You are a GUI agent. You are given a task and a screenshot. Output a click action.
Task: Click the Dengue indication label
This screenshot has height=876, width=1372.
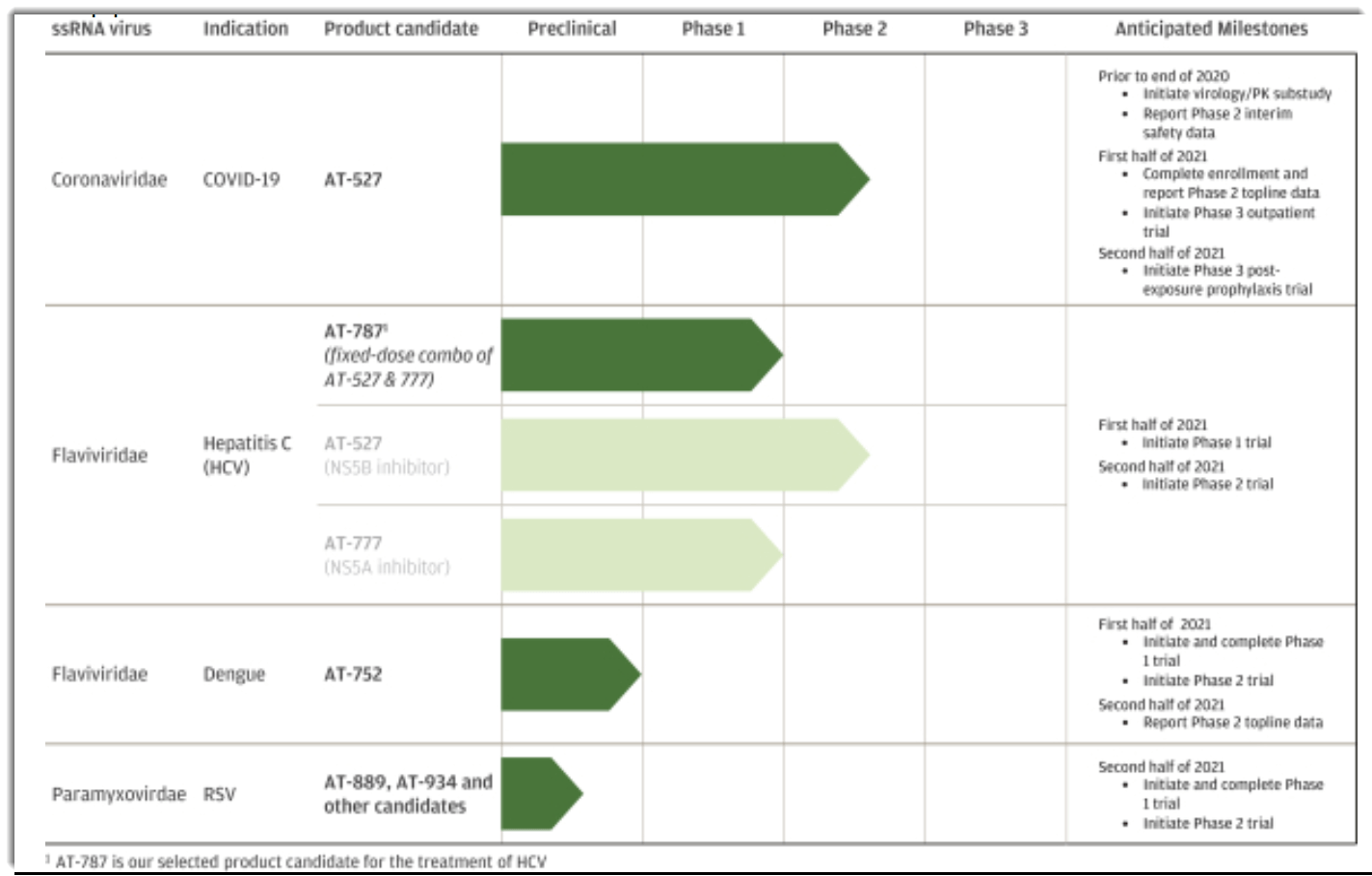(233, 675)
